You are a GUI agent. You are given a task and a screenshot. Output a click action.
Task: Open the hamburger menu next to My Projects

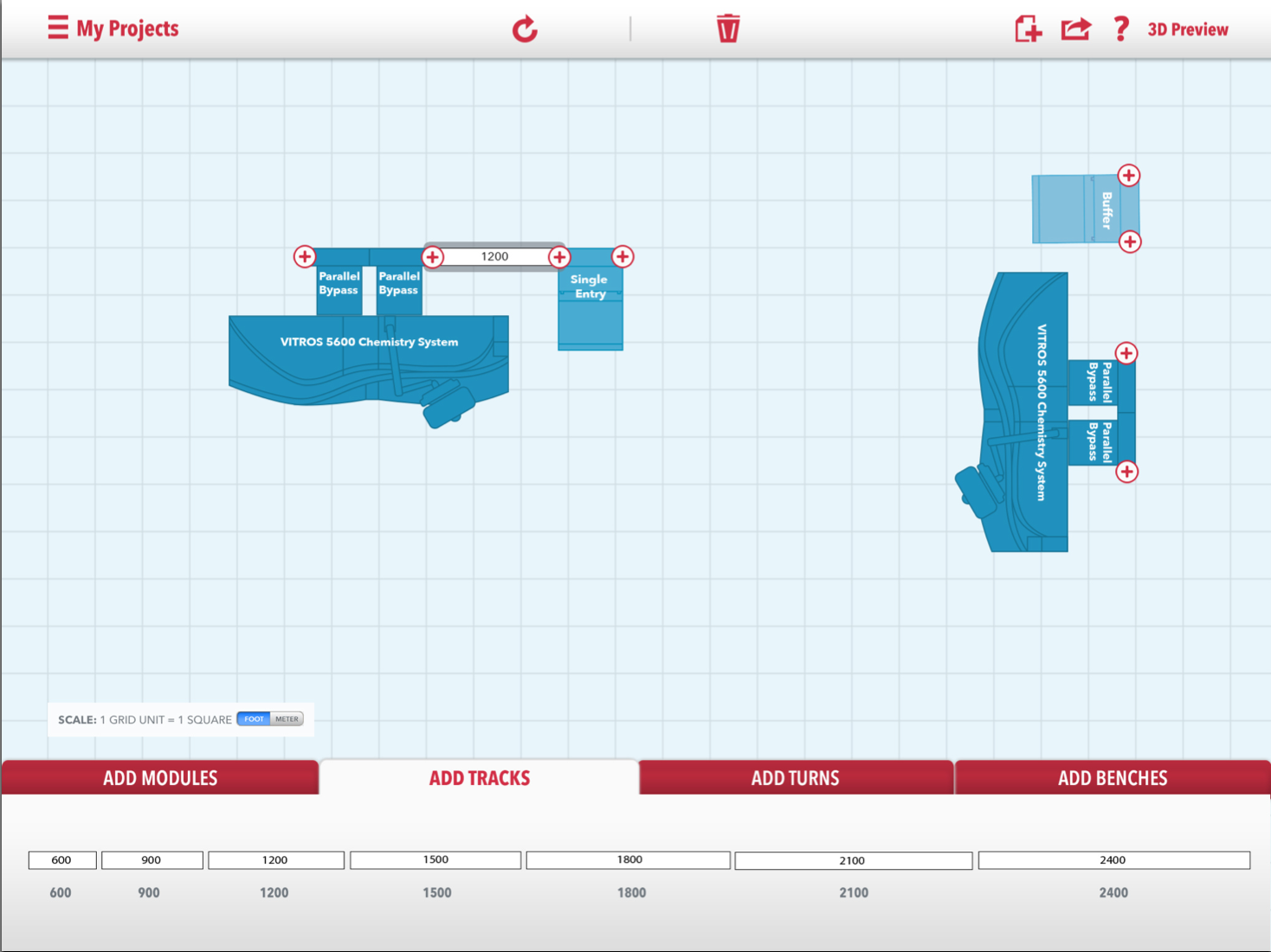tap(57, 28)
